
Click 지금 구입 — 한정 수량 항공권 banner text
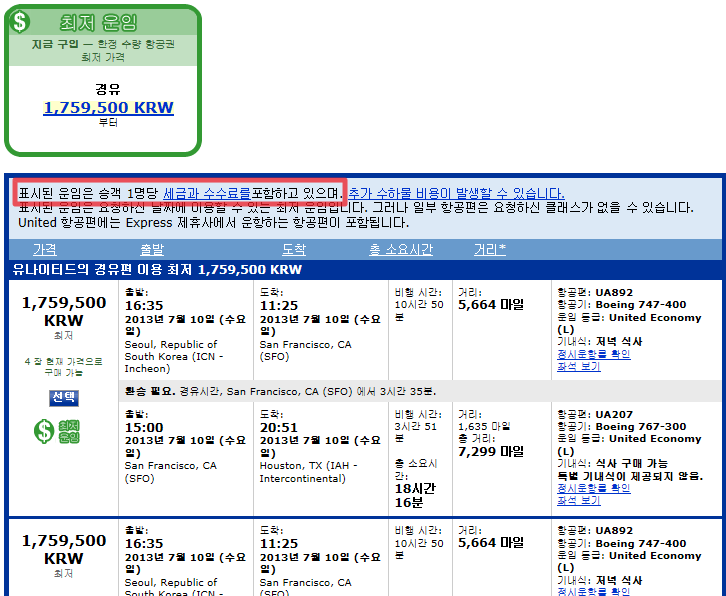tap(103, 44)
